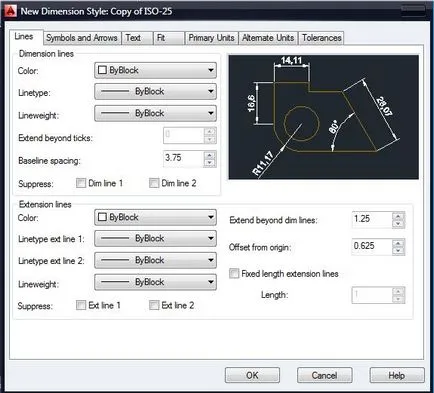Go to the Primary Units tab
434x393 pixels.
click(x=211, y=38)
